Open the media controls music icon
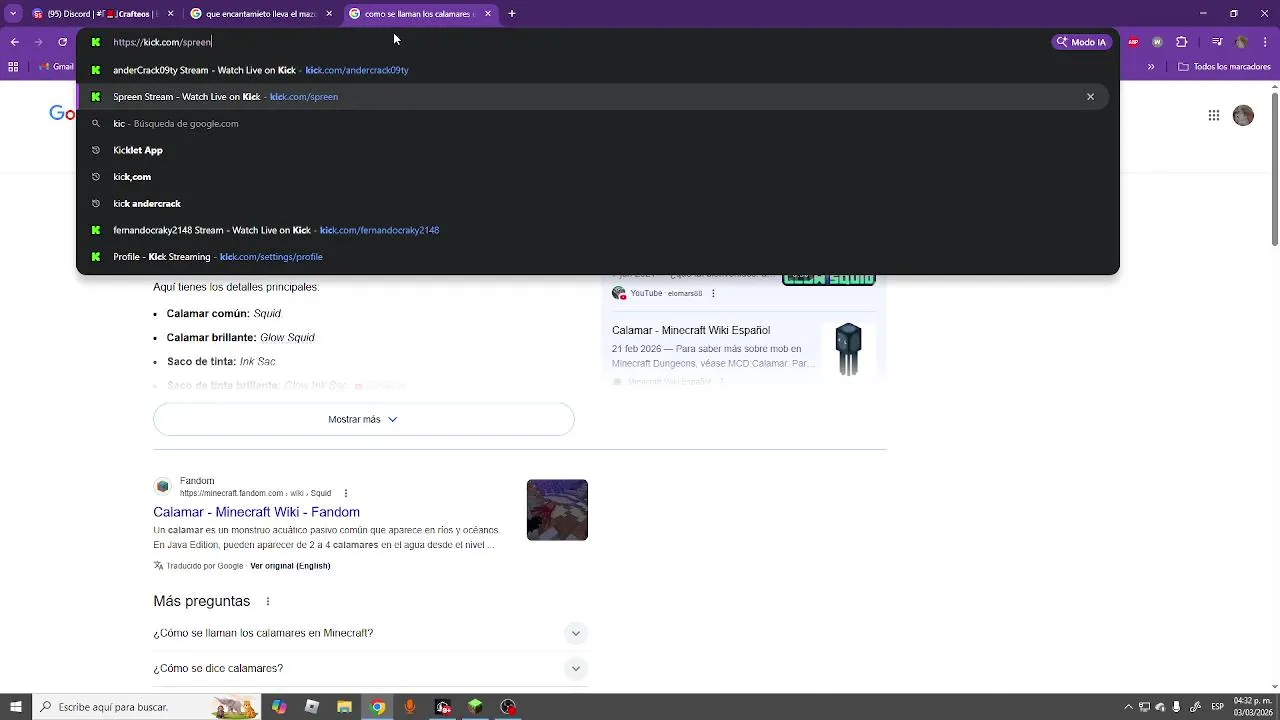This screenshot has width=1280, height=720. point(1217,42)
